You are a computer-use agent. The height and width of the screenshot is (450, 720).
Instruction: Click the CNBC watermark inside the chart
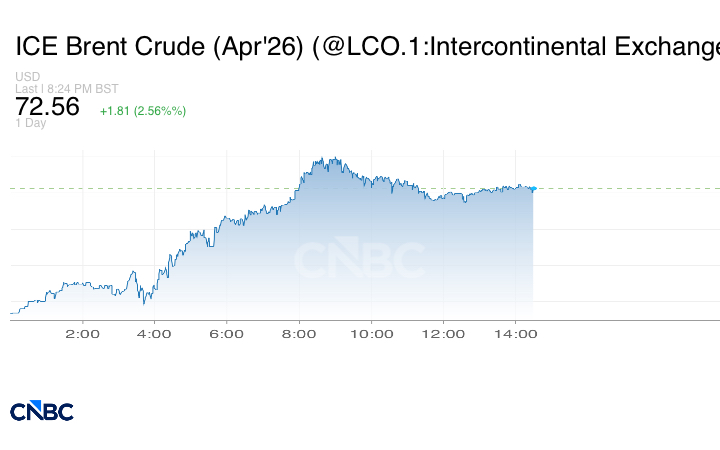358,261
